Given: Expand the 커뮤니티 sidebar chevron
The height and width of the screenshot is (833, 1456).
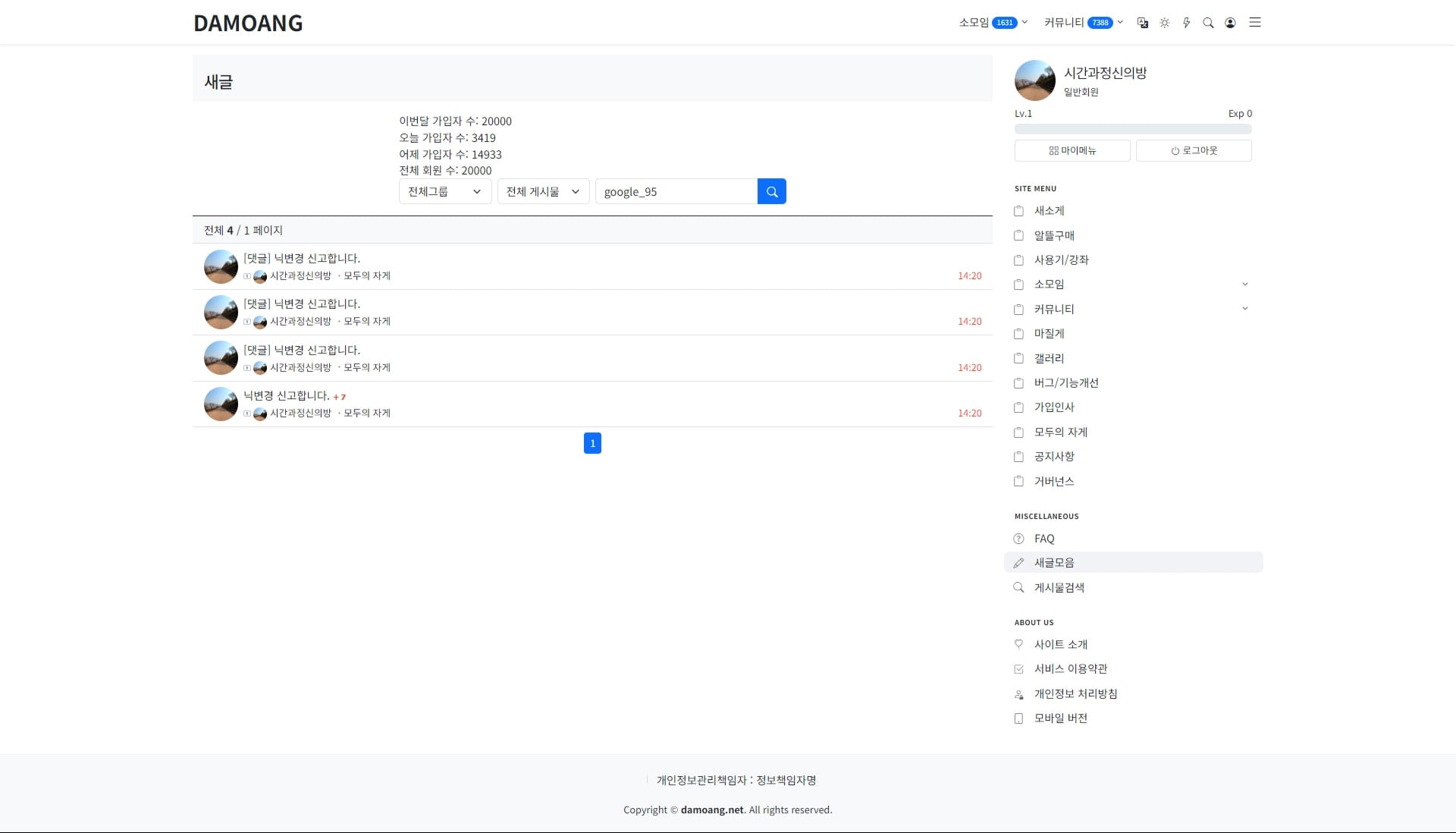Looking at the screenshot, I should click(x=1244, y=309).
